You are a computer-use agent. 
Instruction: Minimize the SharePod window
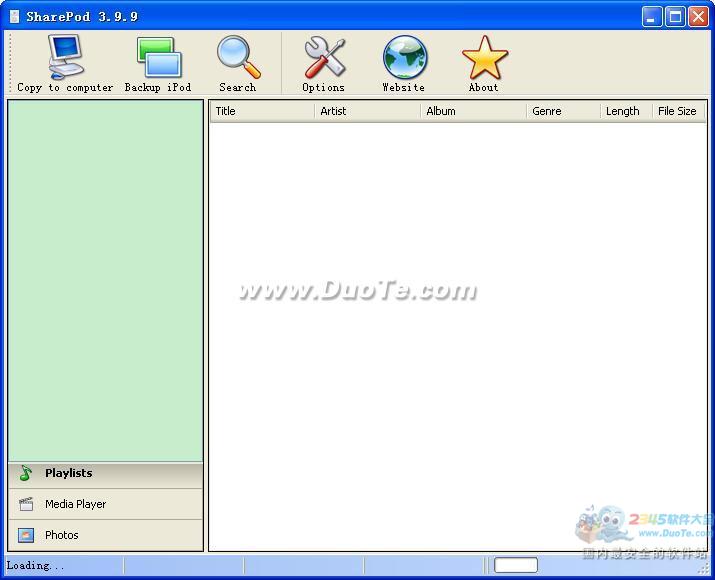(x=652, y=17)
